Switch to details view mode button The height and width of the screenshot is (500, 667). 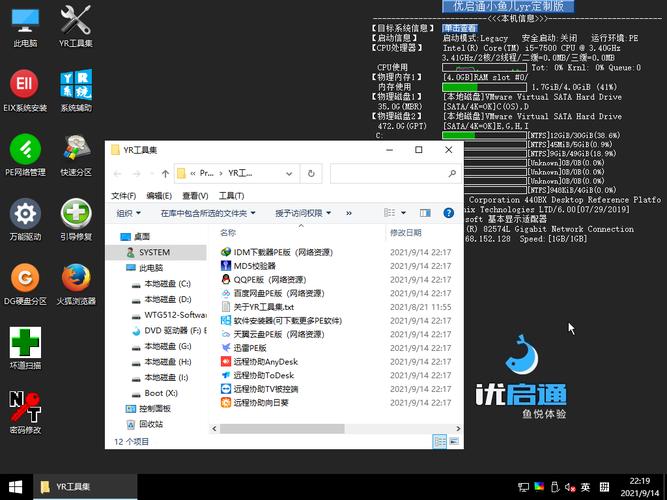(x=439, y=442)
